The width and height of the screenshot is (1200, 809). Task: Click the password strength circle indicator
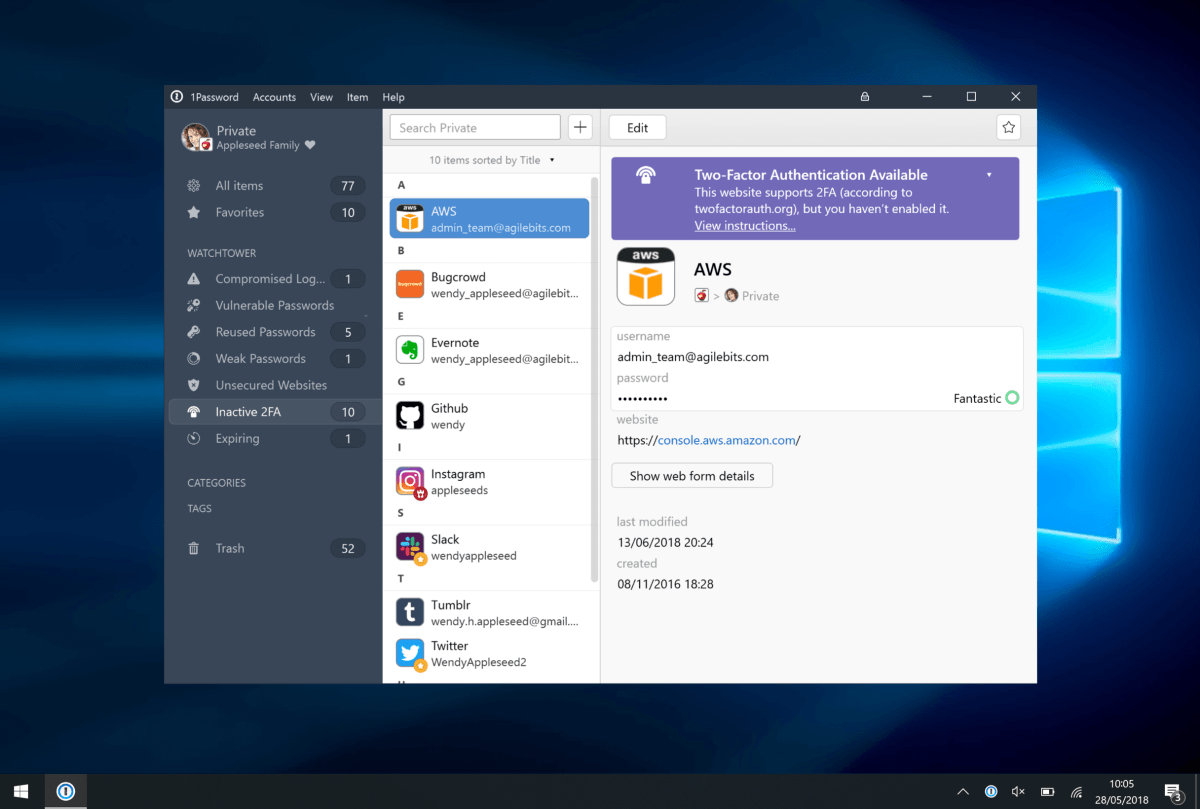pos(1012,398)
